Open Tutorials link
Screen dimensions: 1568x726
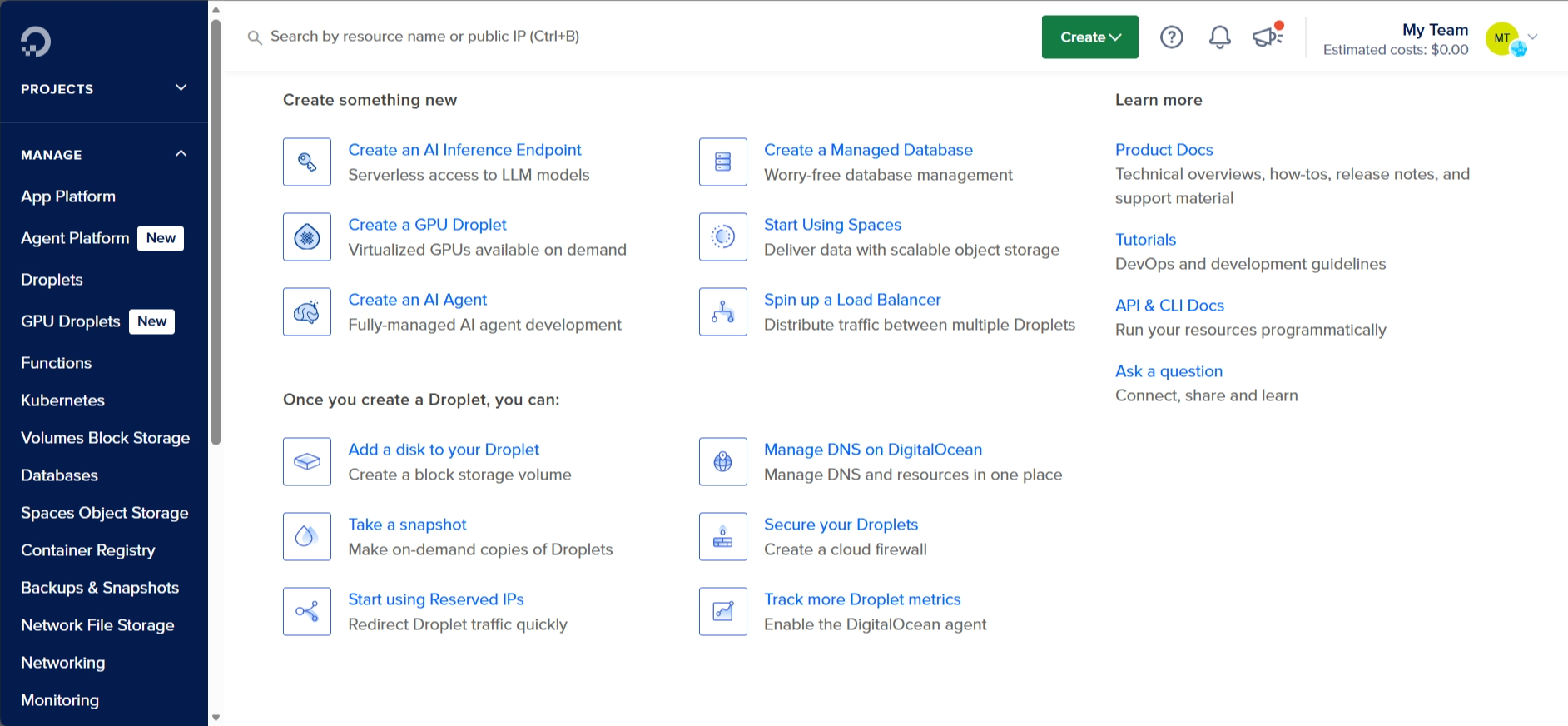pos(1145,240)
